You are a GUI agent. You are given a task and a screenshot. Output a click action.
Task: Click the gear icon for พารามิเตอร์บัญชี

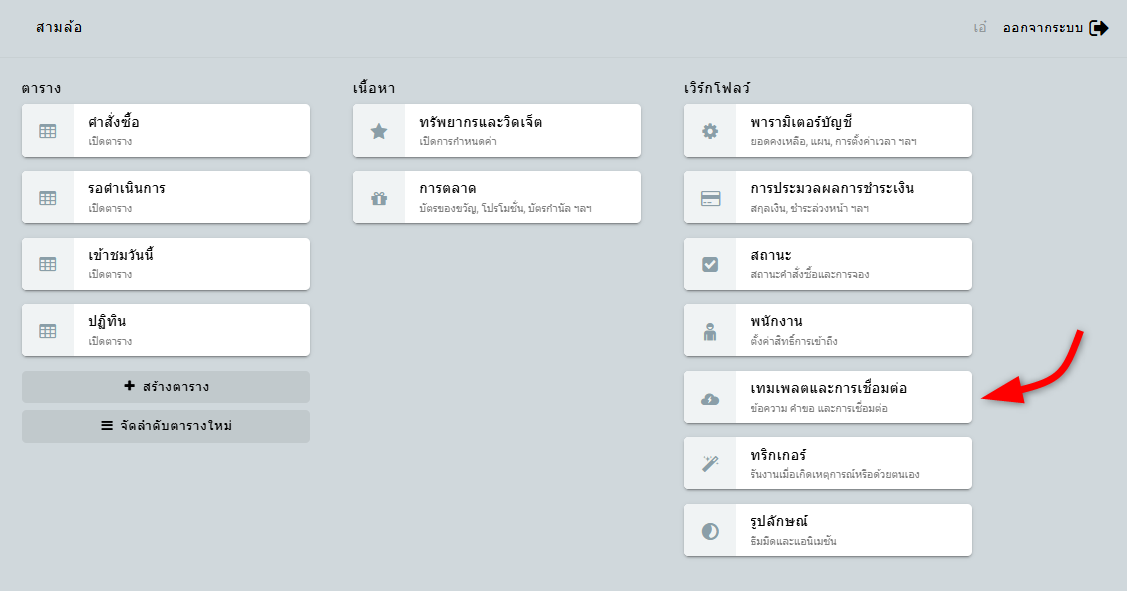coord(710,131)
